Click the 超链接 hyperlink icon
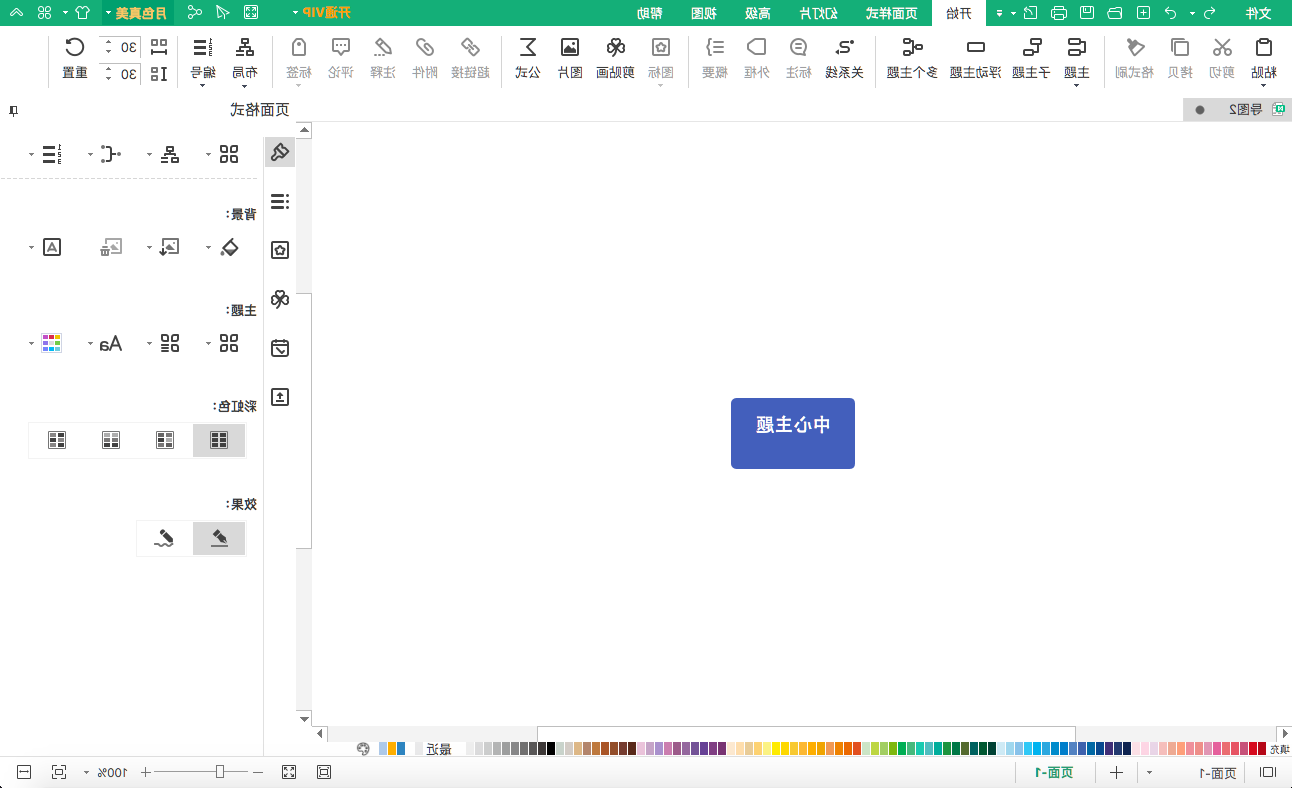 pos(470,47)
